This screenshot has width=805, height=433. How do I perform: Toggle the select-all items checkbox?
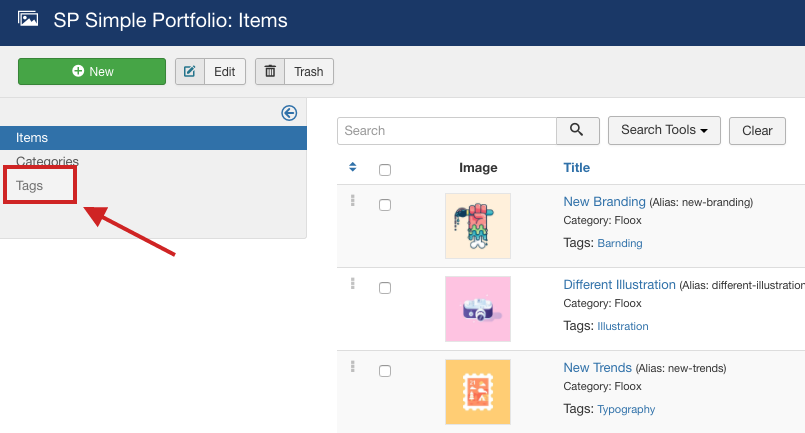pyautogui.click(x=385, y=169)
